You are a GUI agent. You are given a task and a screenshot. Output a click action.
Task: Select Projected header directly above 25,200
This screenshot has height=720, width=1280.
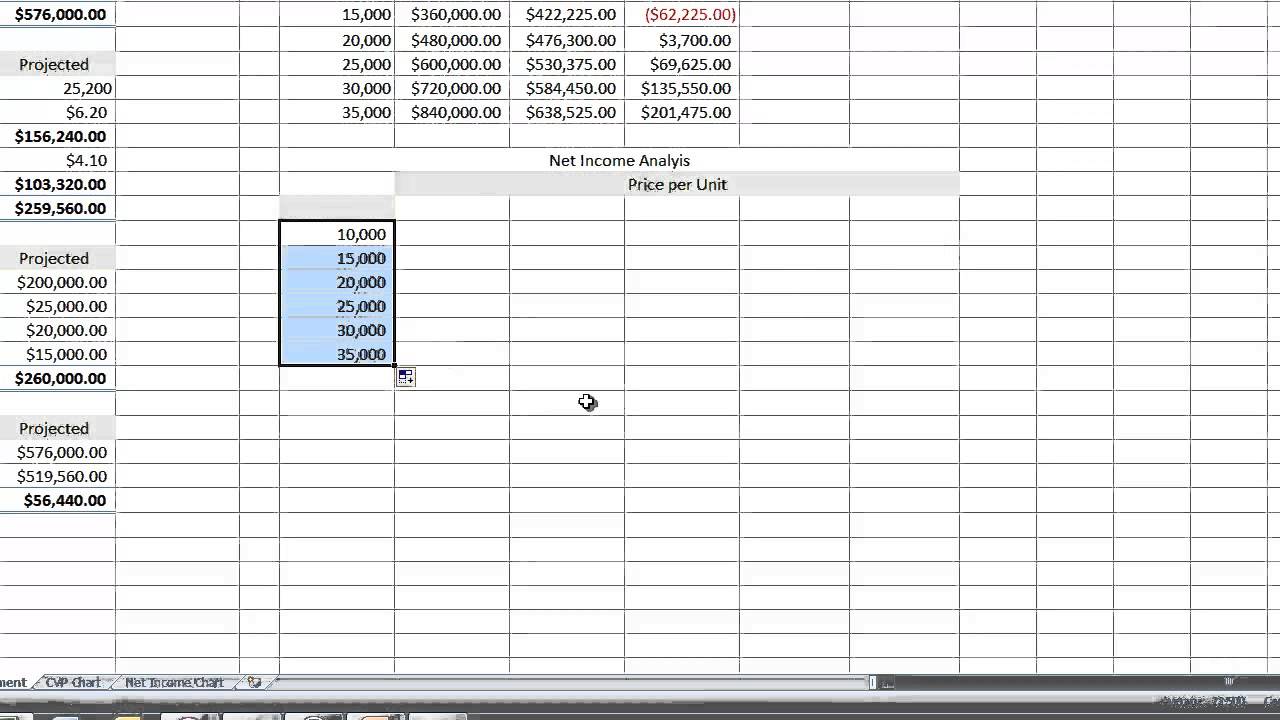(x=57, y=64)
